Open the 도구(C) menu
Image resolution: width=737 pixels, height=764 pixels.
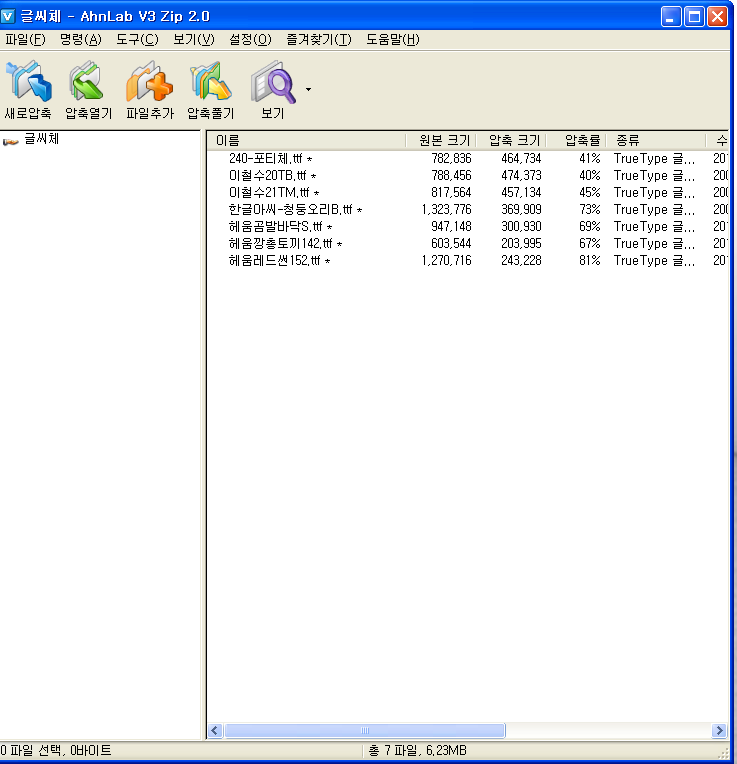click(137, 39)
